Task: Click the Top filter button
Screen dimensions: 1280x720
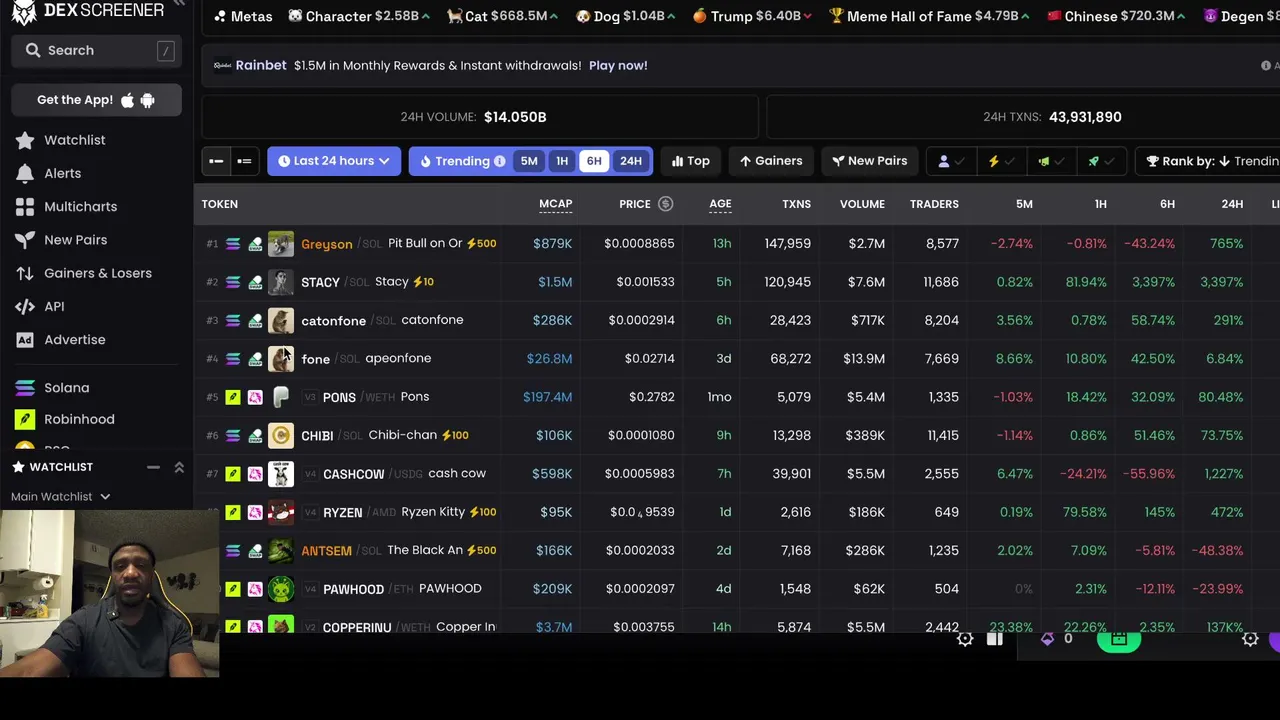Action: pos(691,161)
